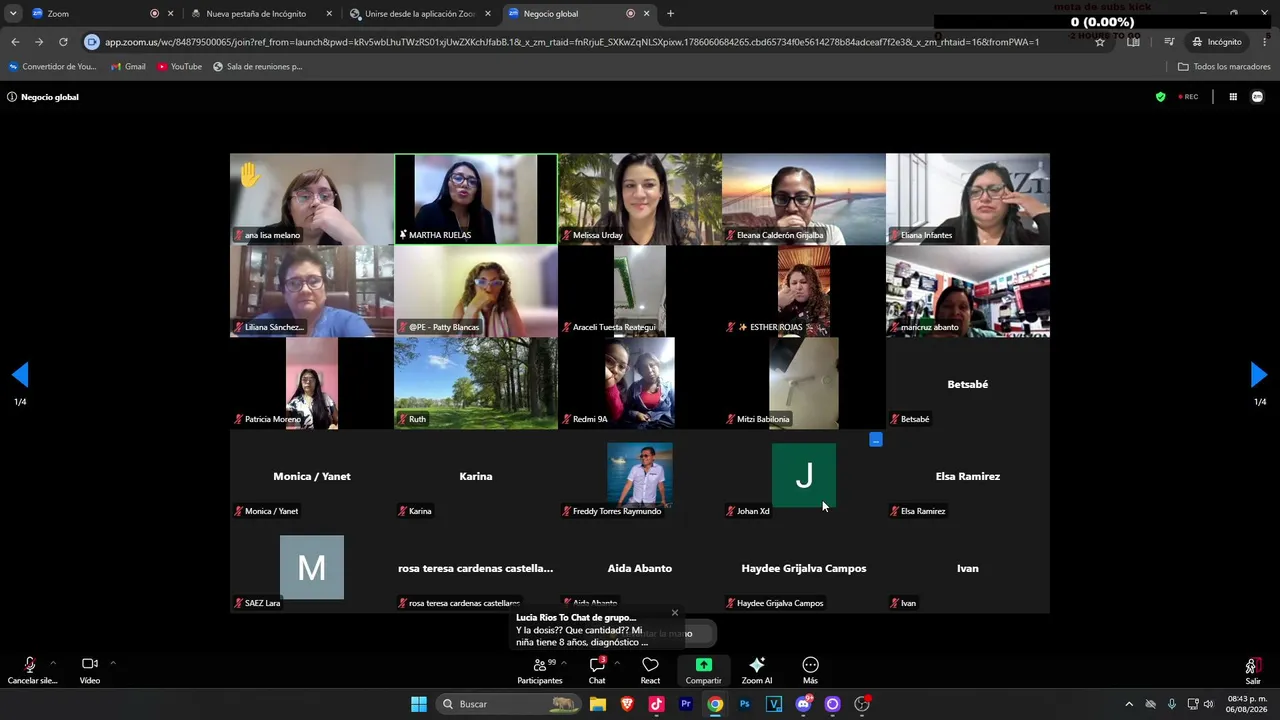Click the Zoom URL address bar

coord(572,42)
